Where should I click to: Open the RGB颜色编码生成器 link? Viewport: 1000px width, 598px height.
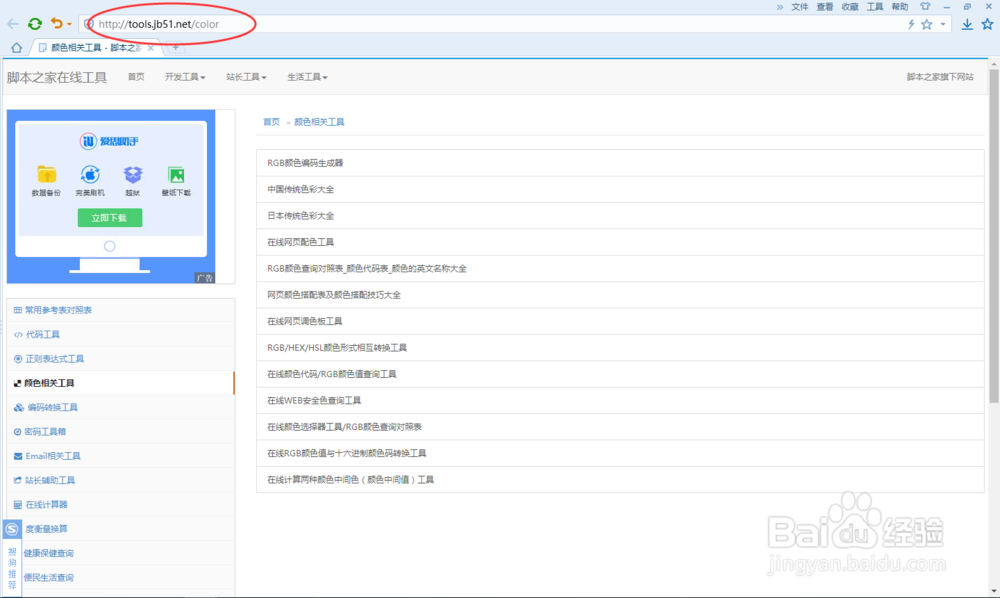pyautogui.click(x=305, y=164)
